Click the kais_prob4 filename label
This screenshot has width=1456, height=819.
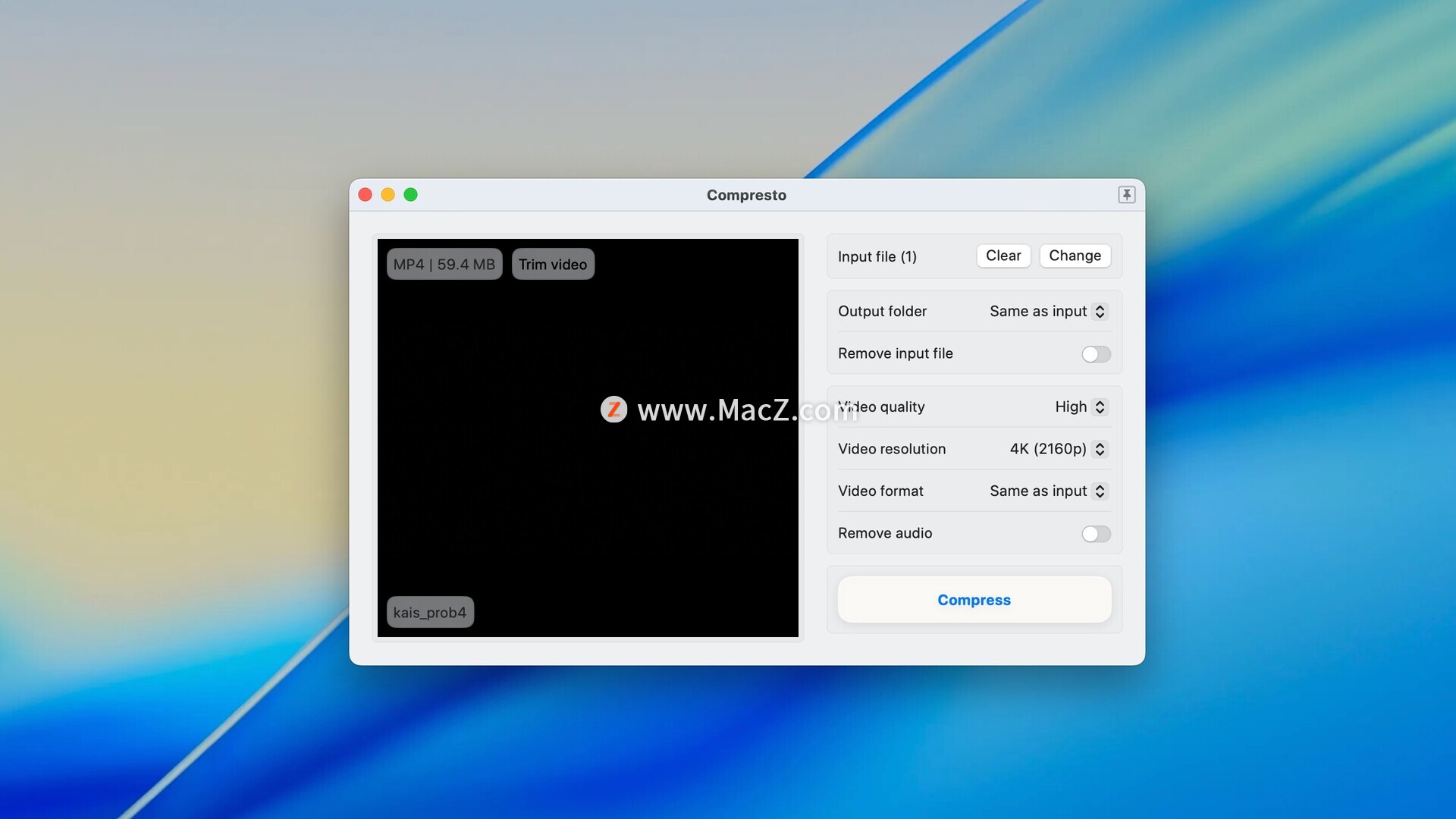coord(429,613)
